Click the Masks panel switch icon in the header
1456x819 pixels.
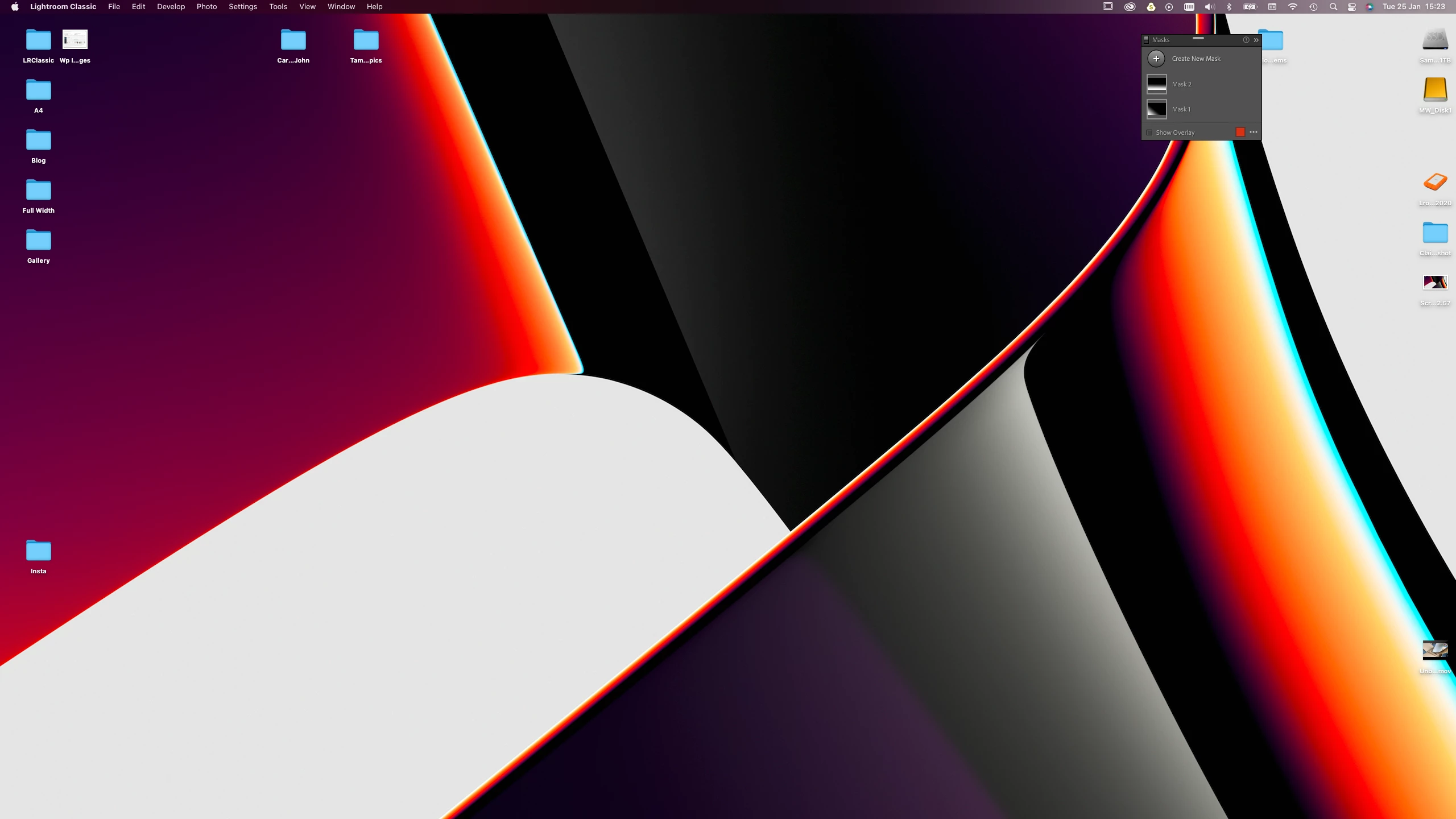point(1147,40)
